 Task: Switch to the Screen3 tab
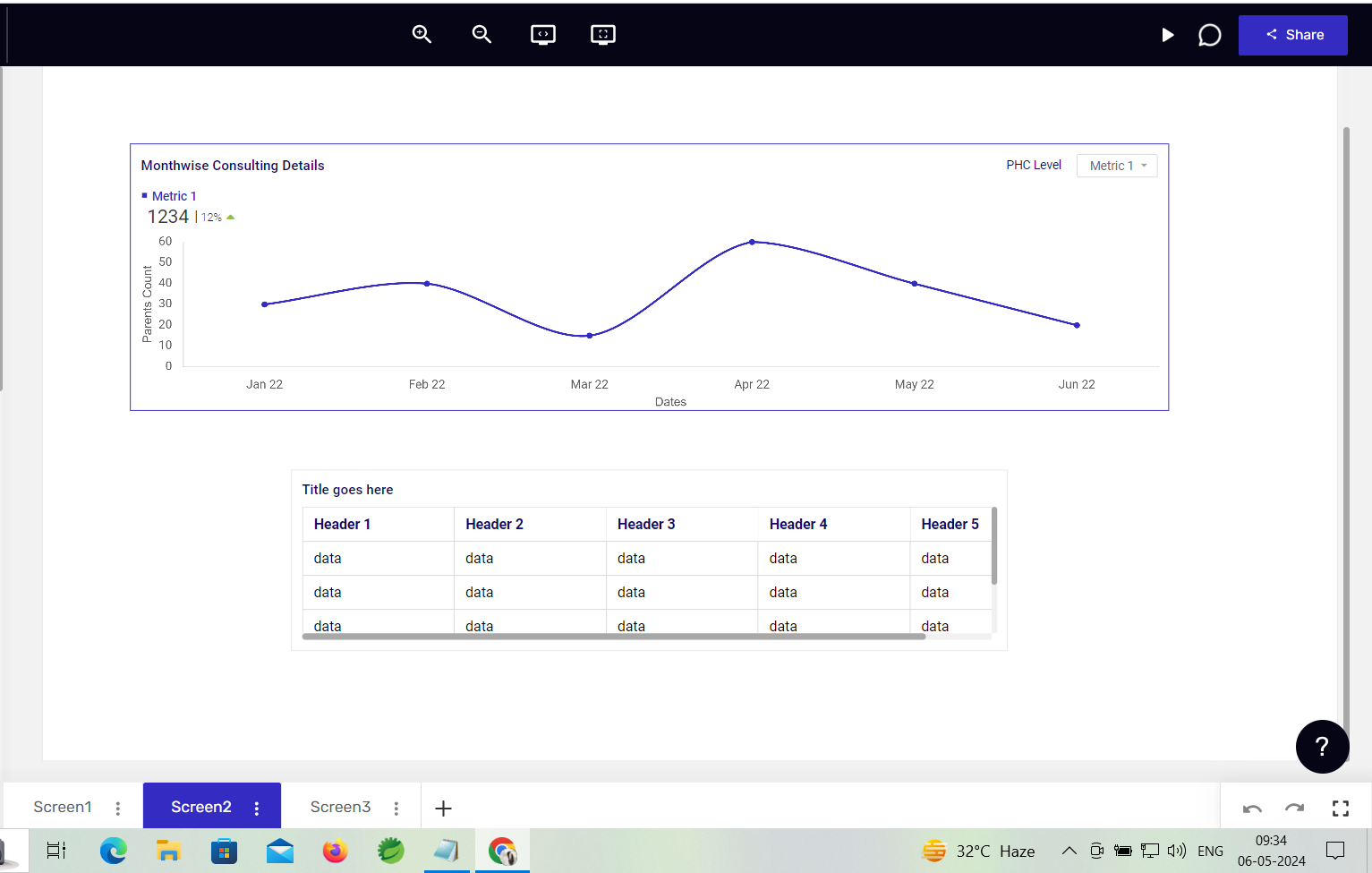[340, 807]
